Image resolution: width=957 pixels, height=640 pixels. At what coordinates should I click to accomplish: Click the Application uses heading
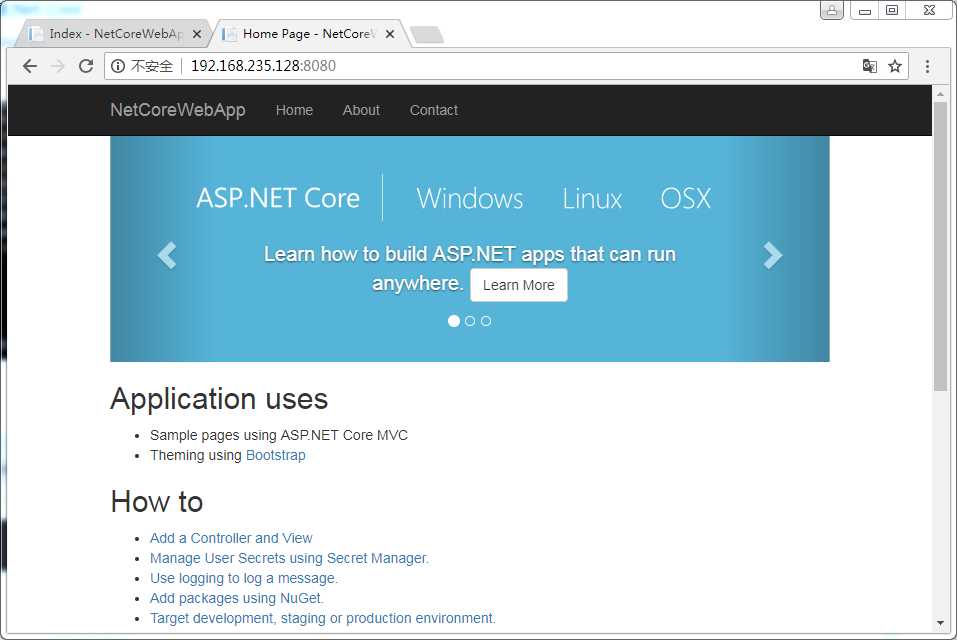(219, 399)
